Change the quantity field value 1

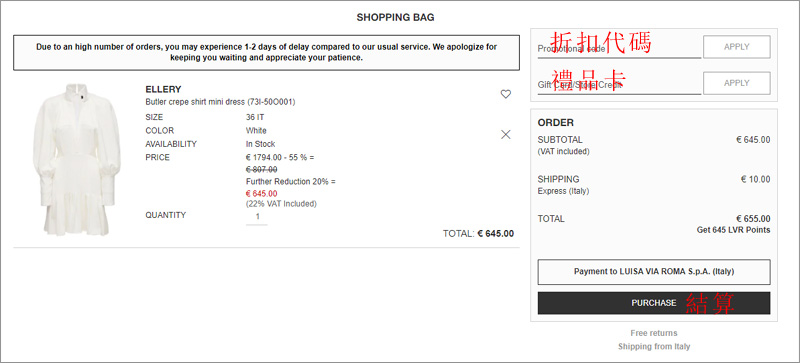tap(257, 216)
